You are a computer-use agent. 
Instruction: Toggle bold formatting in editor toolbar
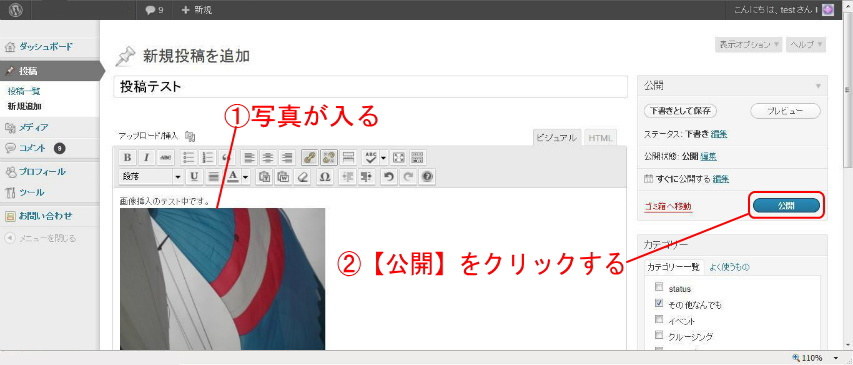point(127,158)
